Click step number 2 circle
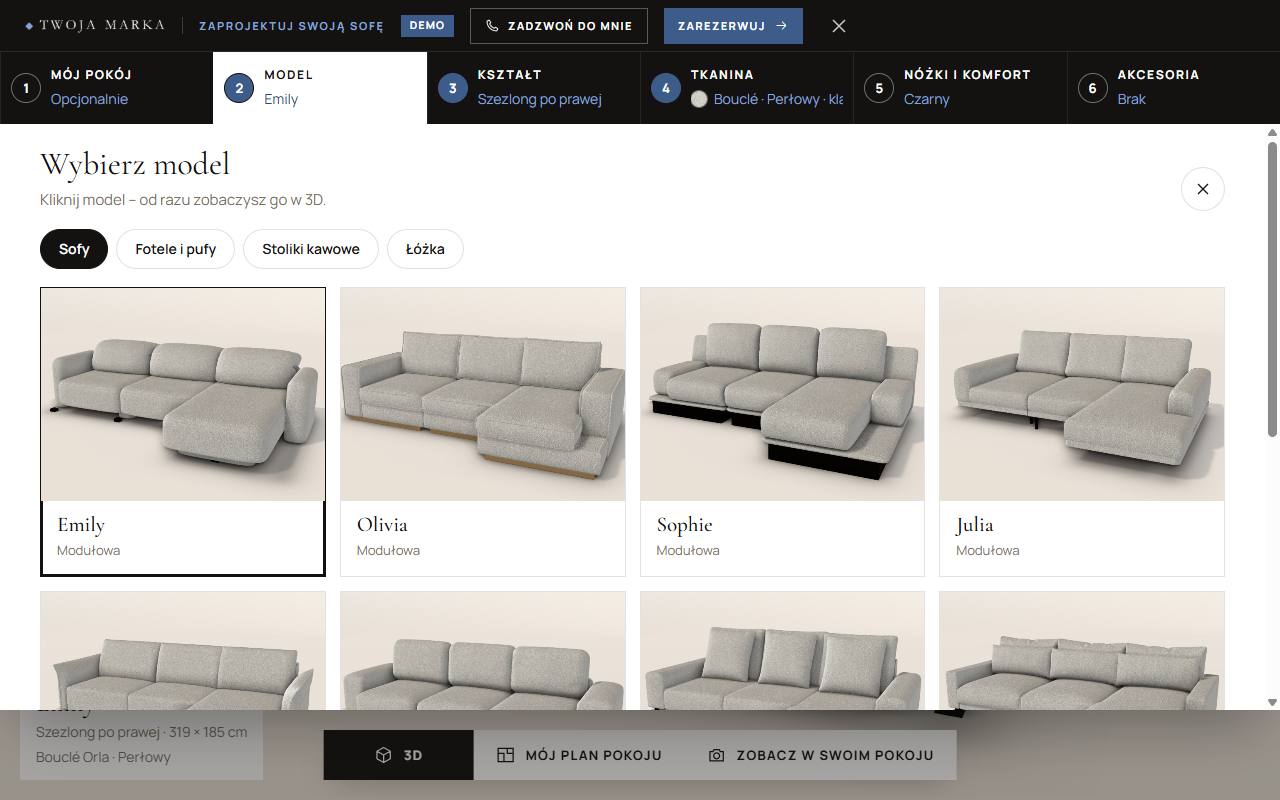1280x800 pixels. (x=239, y=88)
